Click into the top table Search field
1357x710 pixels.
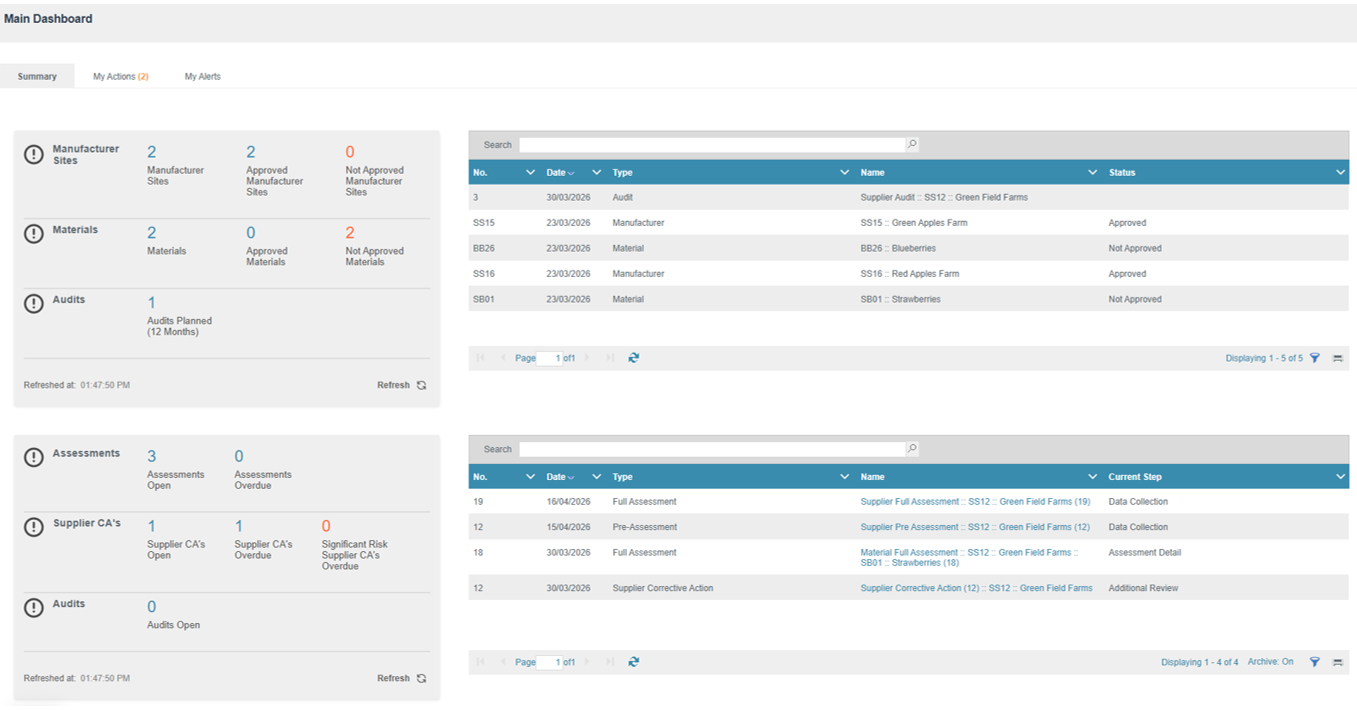click(712, 145)
